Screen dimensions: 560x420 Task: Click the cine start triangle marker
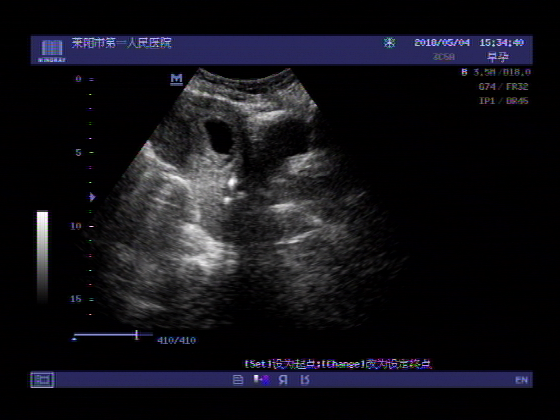(74, 339)
